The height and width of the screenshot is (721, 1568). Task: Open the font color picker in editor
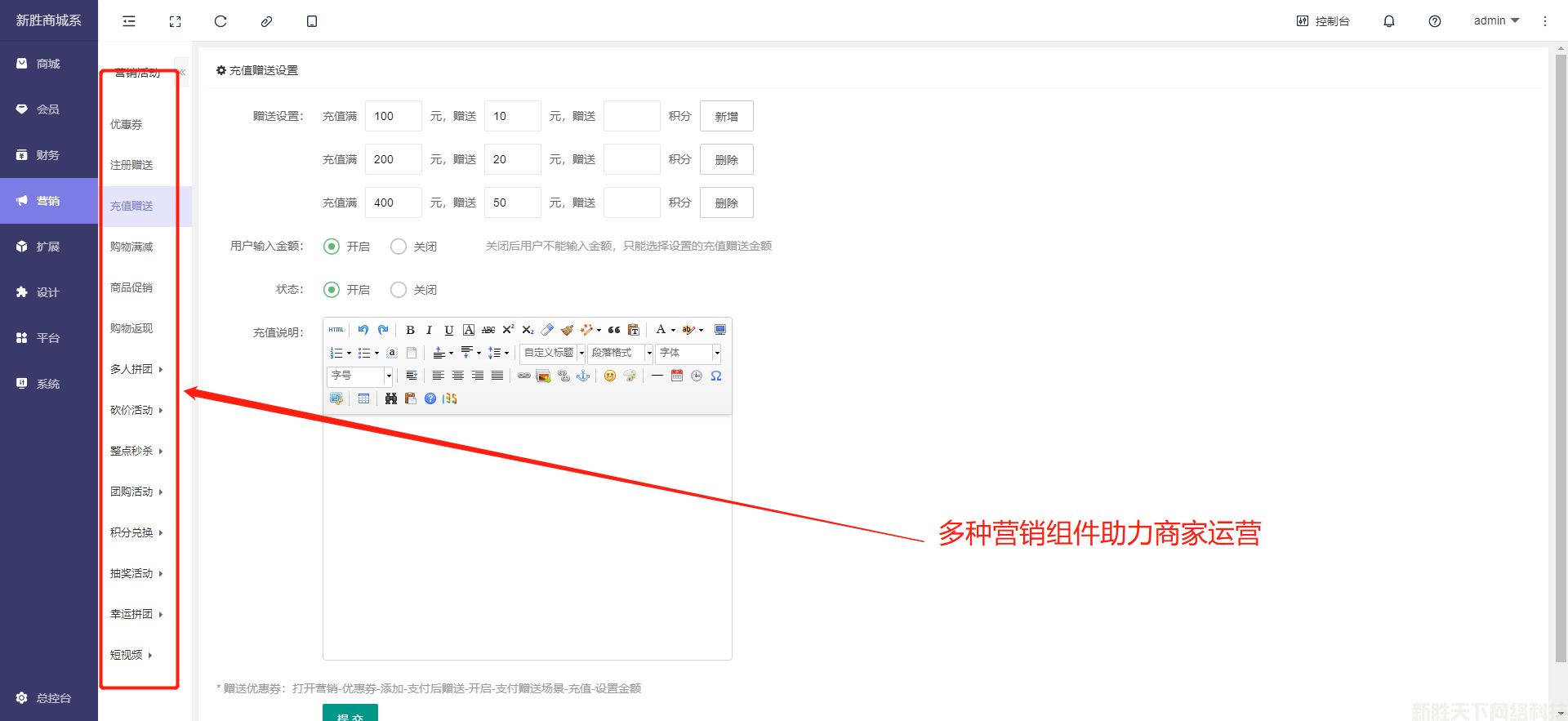pyautogui.click(x=661, y=330)
